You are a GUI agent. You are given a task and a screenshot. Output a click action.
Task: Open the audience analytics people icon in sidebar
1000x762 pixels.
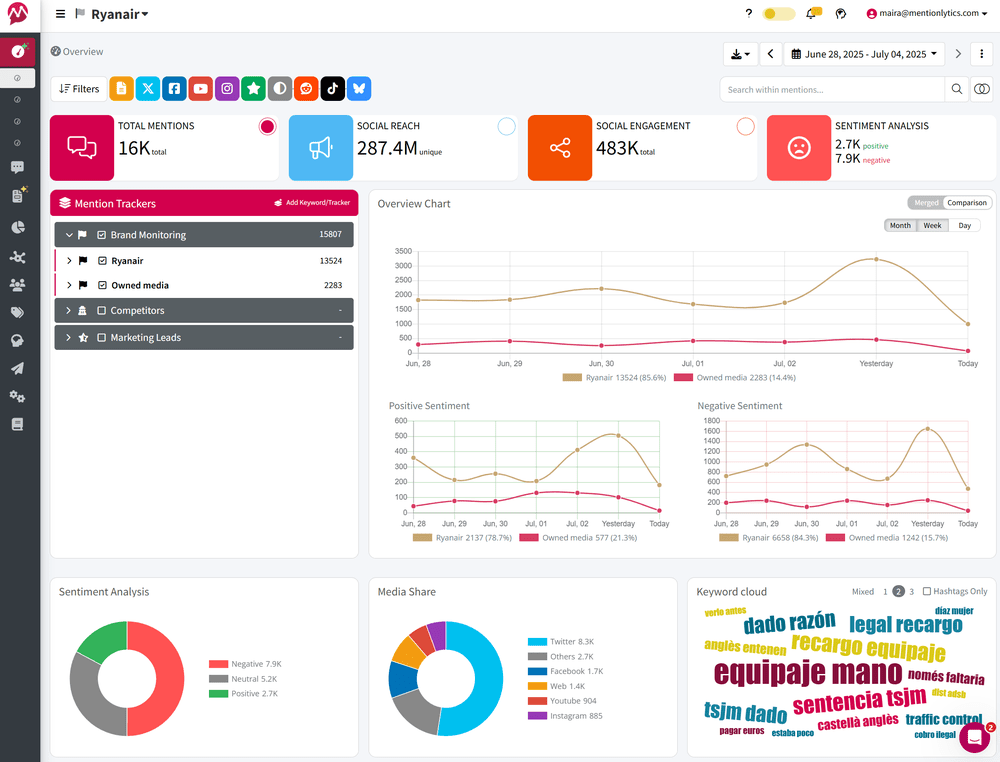pyautogui.click(x=18, y=284)
